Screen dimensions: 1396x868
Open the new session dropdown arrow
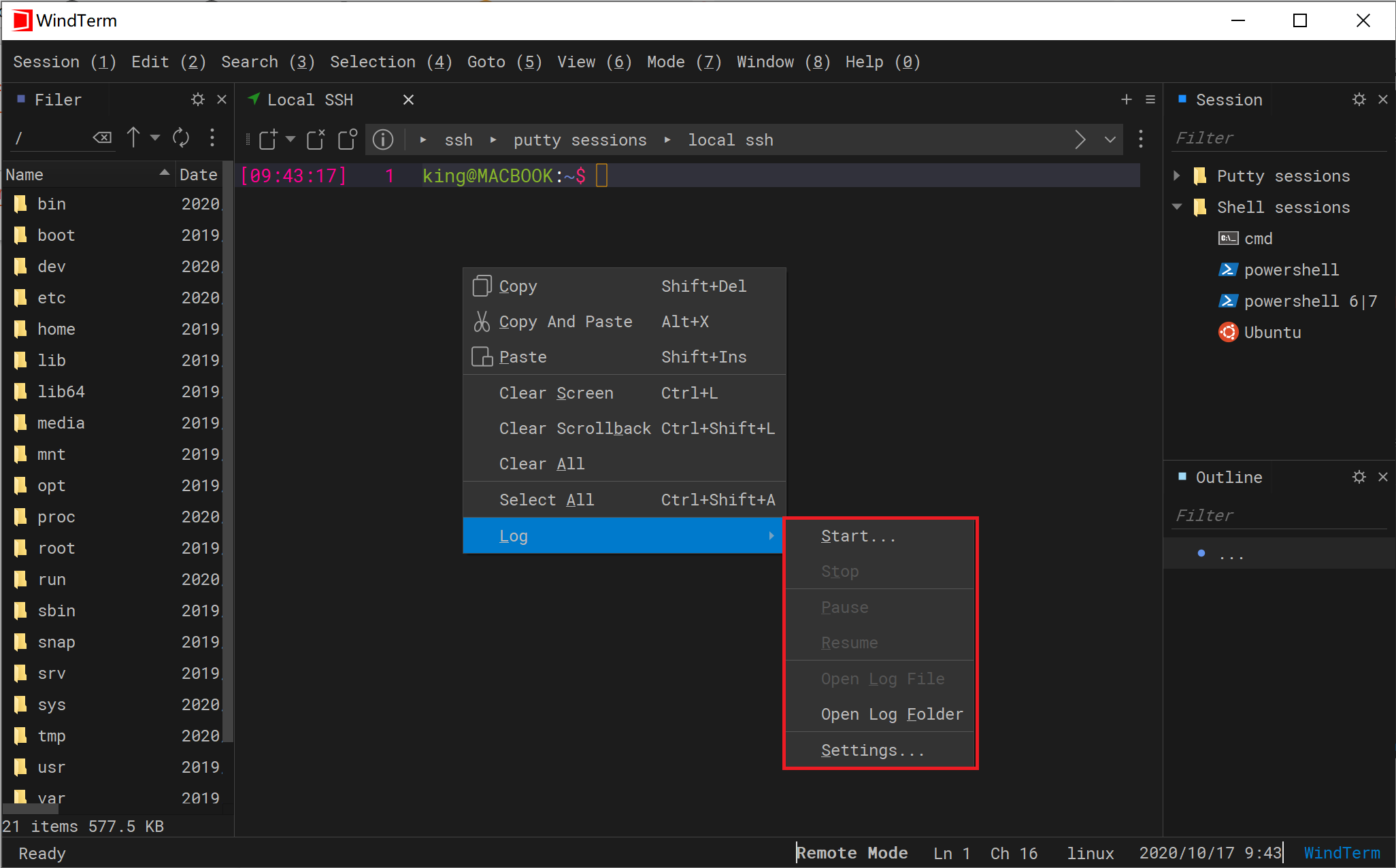point(290,139)
